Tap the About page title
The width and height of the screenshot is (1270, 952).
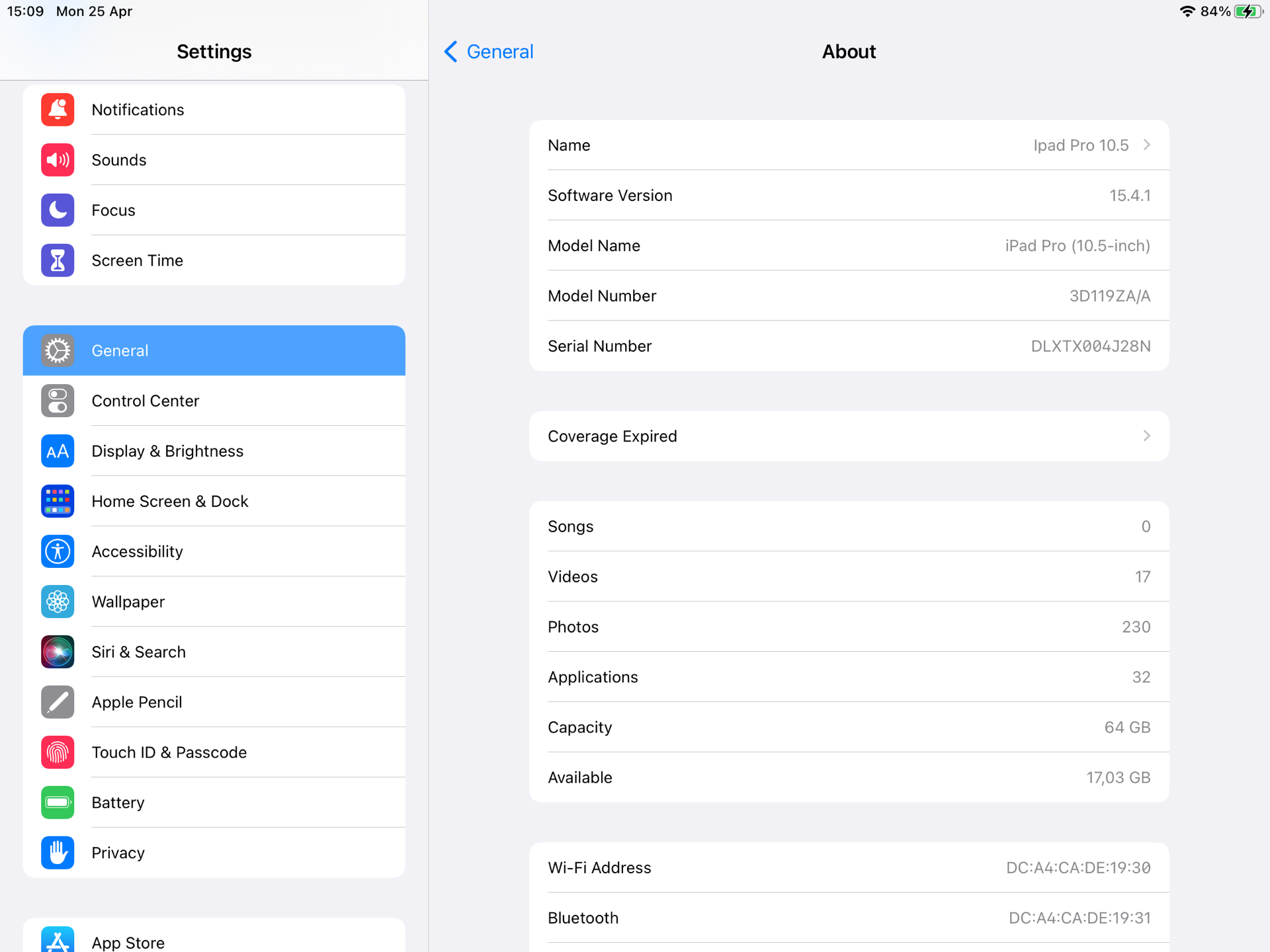pyautogui.click(x=849, y=52)
